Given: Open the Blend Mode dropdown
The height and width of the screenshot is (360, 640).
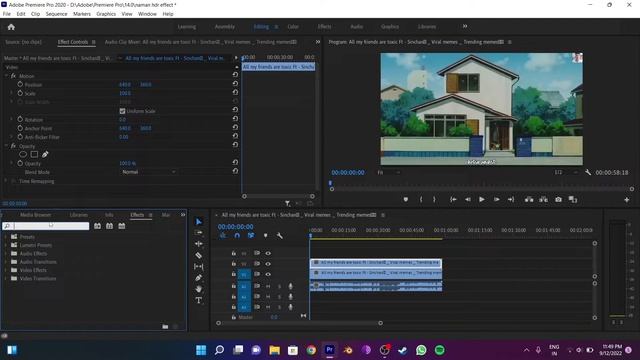Looking at the screenshot, I should pos(148,172).
